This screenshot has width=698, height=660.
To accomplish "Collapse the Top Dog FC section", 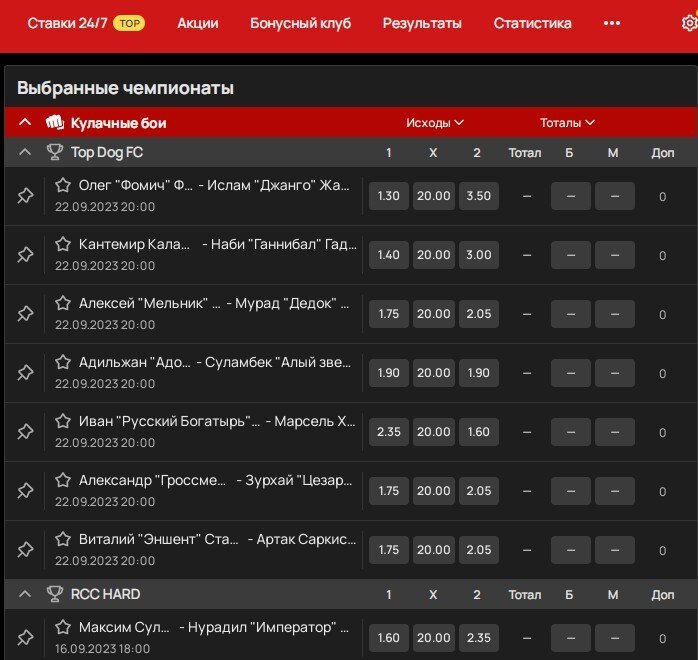I will (25, 153).
